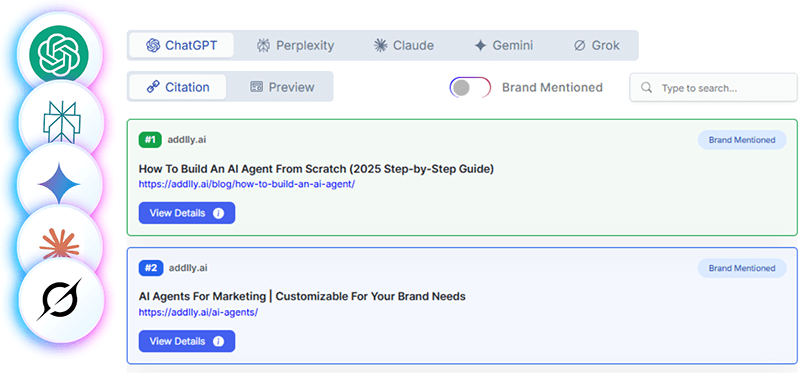This screenshot has width=800, height=373.
Task: Switch to the Claude tab
Action: tap(404, 45)
